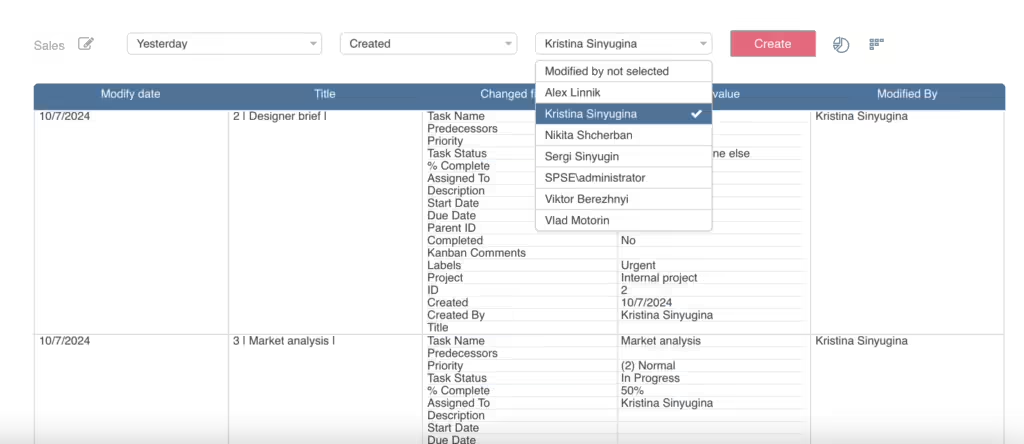Open the pie chart report icon

click(840, 44)
